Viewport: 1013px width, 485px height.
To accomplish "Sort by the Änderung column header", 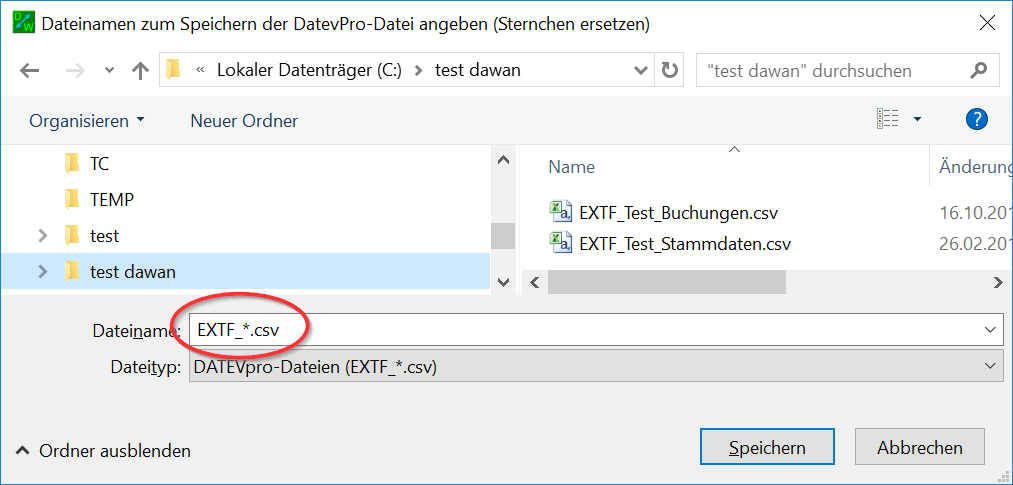I will click(x=976, y=167).
